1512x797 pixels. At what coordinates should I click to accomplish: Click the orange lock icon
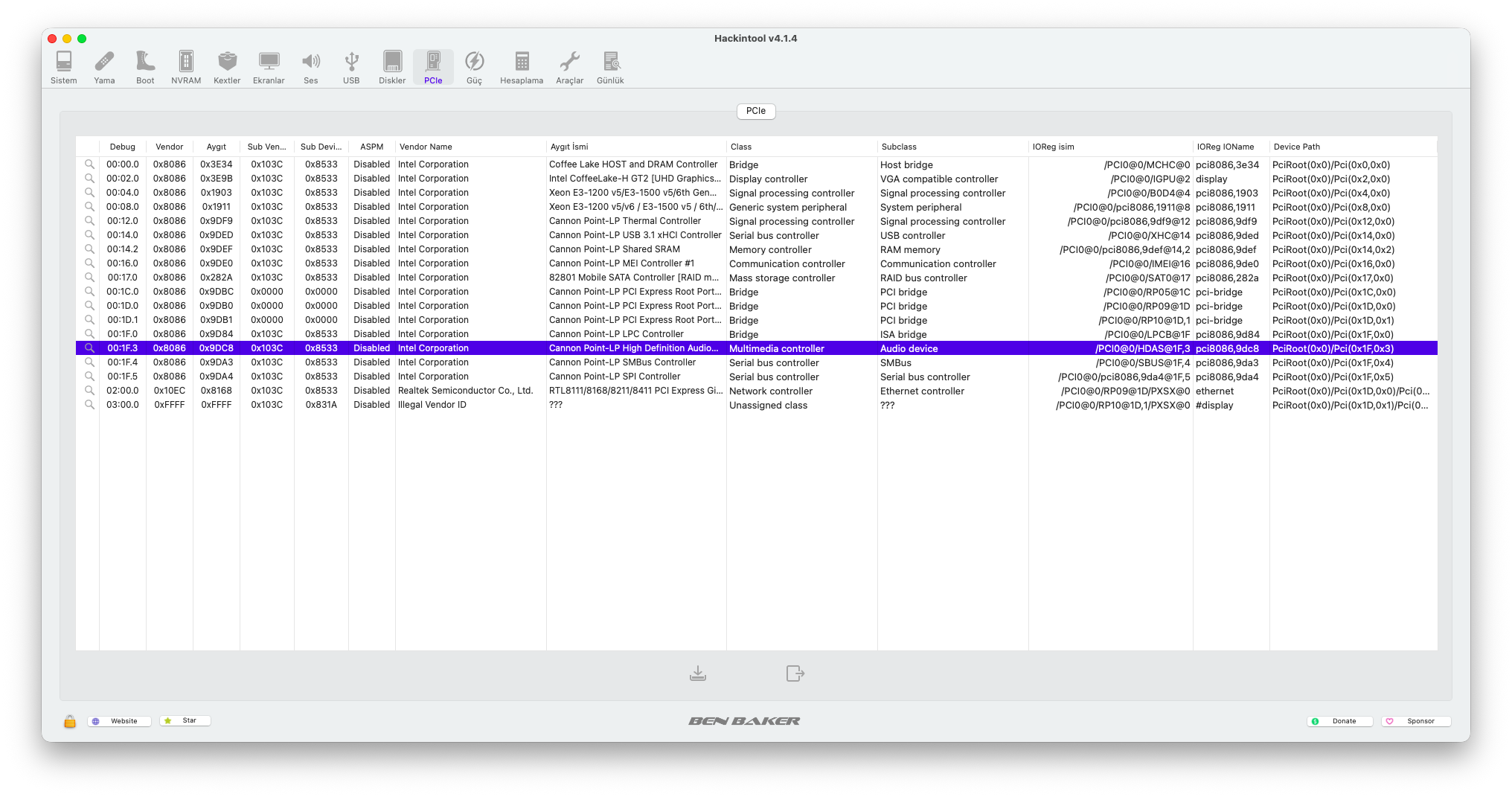(70, 721)
